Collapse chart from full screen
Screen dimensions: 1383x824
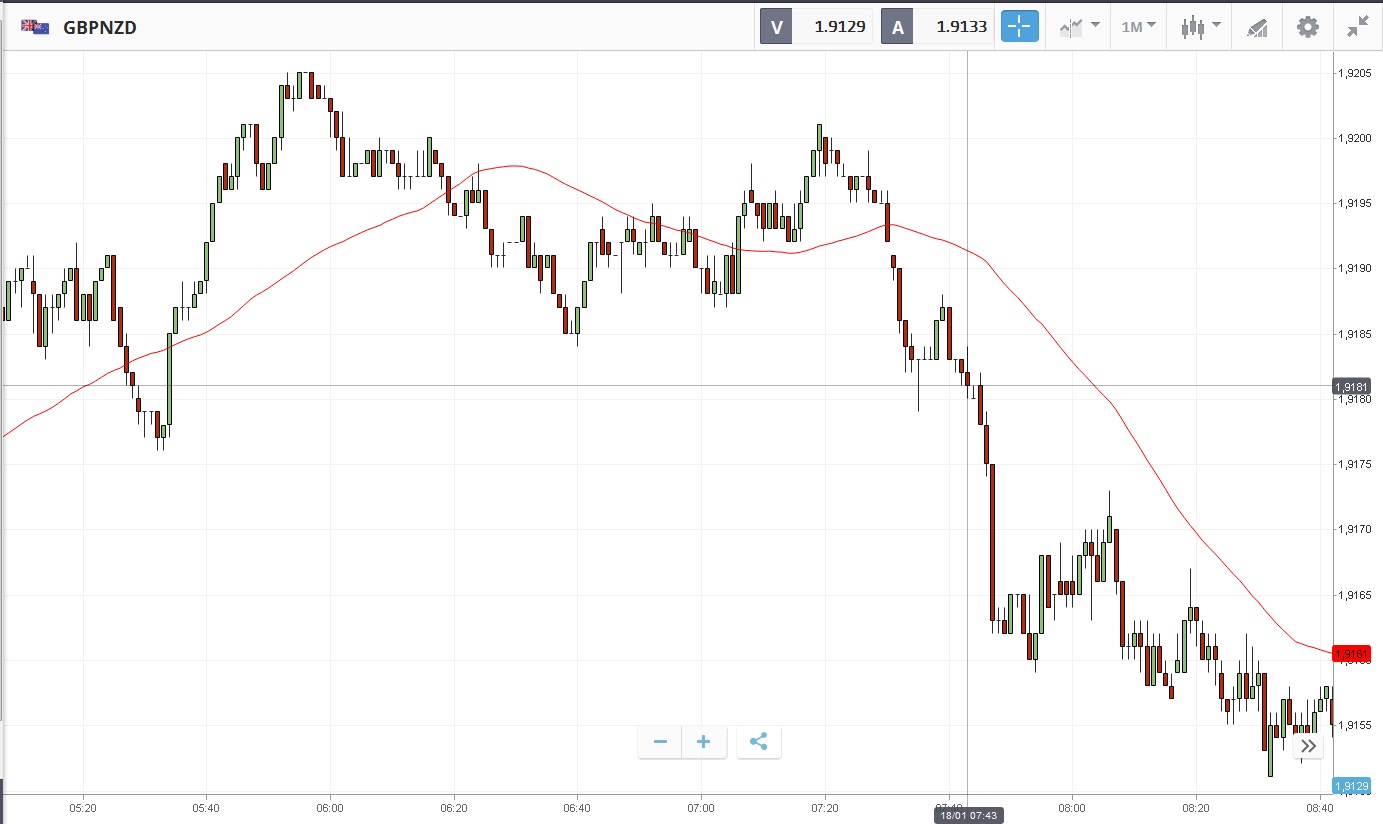pyautogui.click(x=1357, y=27)
